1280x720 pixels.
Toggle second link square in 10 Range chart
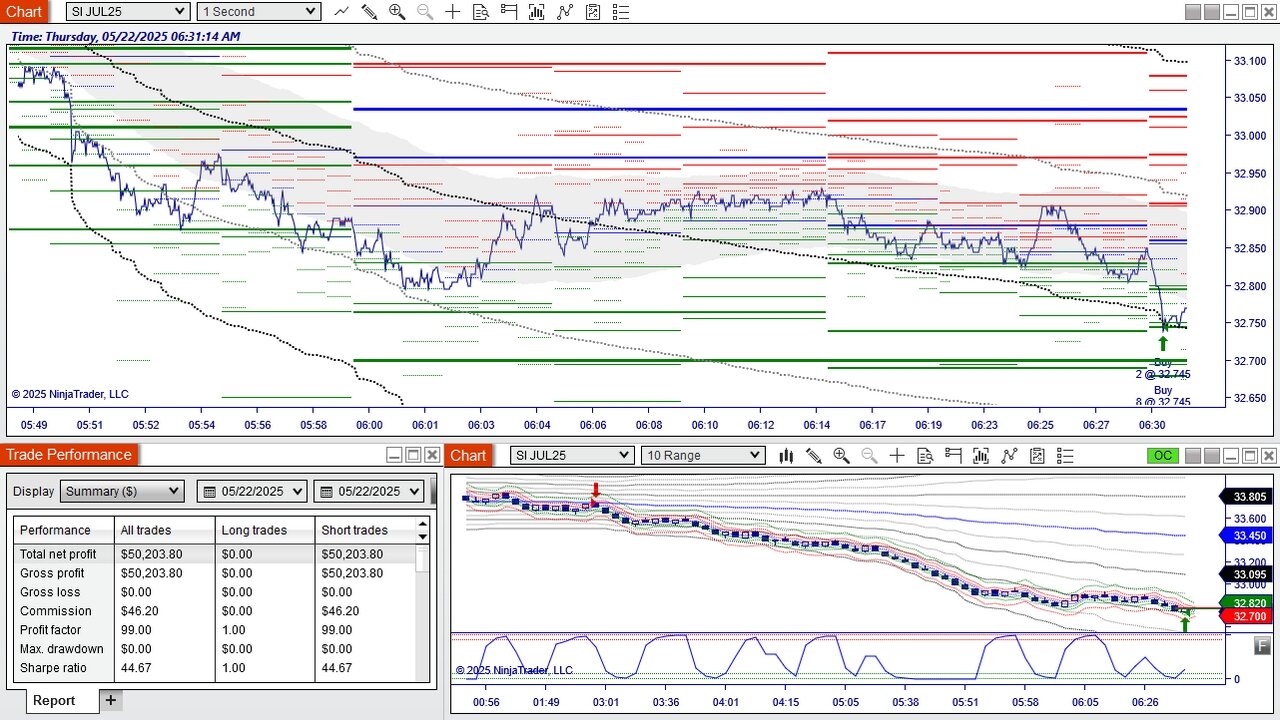click(x=1212, y=456)
